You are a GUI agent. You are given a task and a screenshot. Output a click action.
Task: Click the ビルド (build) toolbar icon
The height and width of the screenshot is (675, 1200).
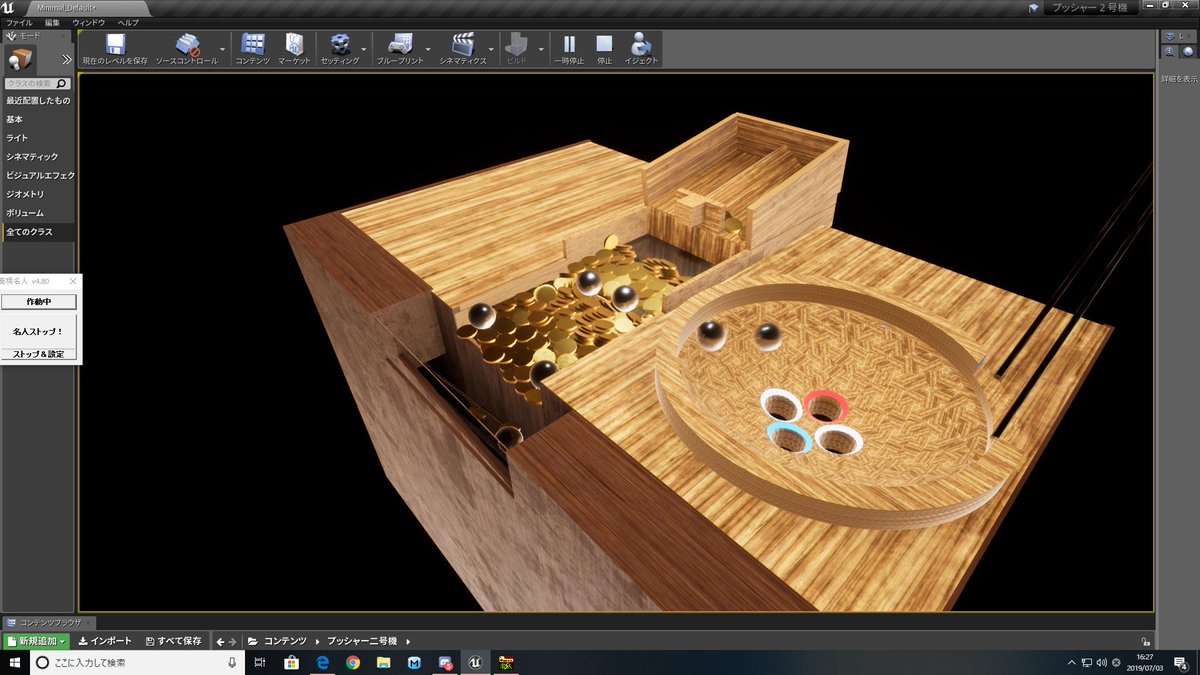pyautogui.click(x=517, y=48)
